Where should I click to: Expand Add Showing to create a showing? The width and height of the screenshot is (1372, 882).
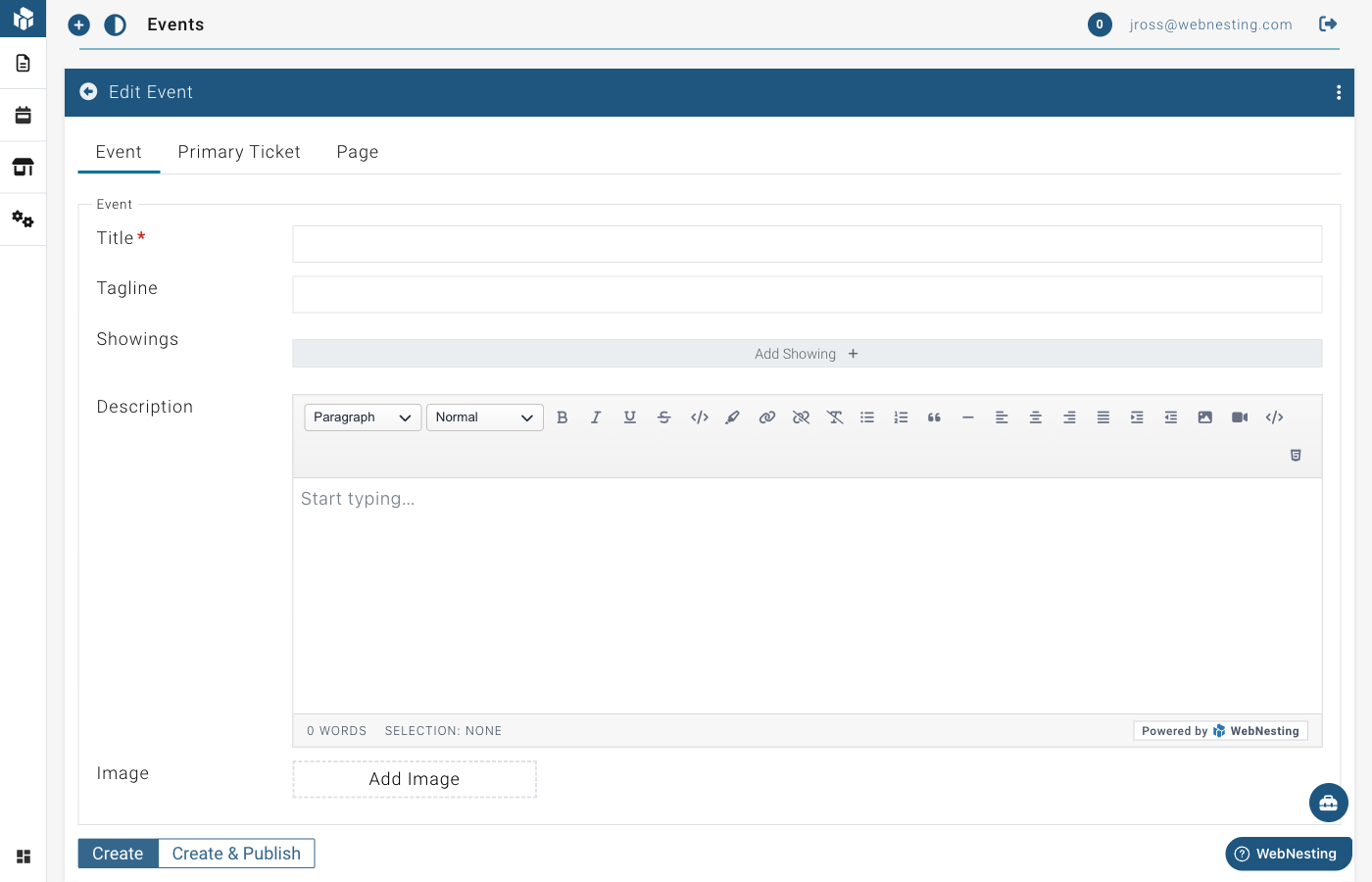pos(806,353)
